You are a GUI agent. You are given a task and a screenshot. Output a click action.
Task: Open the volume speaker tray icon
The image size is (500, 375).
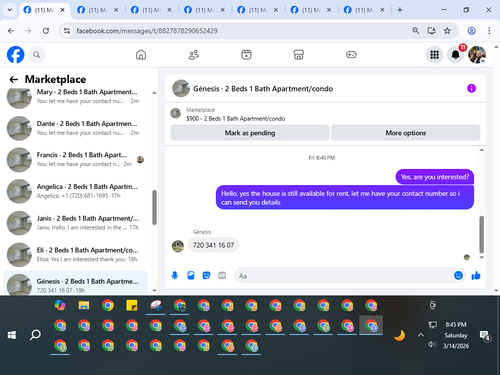pyautogui.click(x=432, y=344)
